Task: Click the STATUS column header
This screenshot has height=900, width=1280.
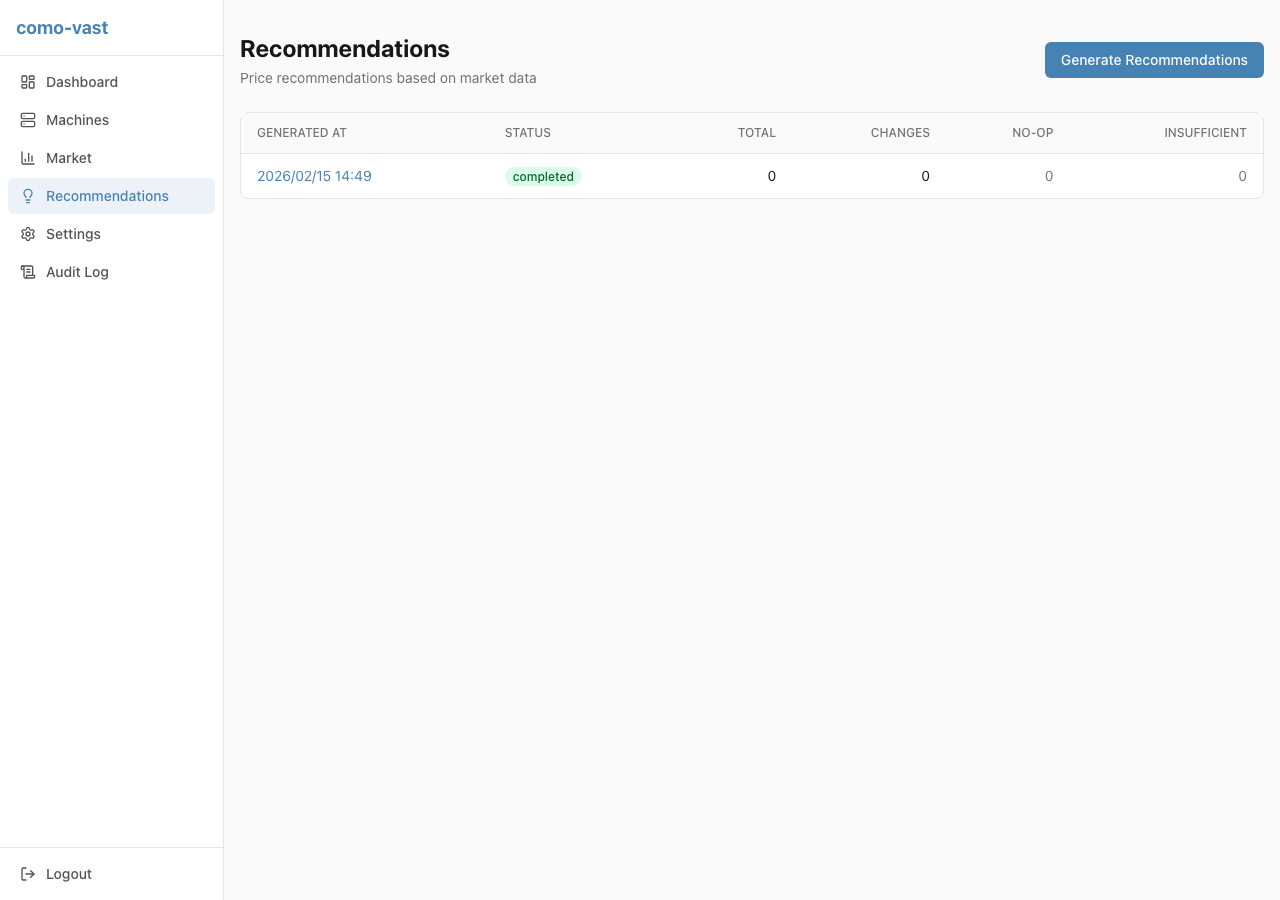Action: (528, 133)
